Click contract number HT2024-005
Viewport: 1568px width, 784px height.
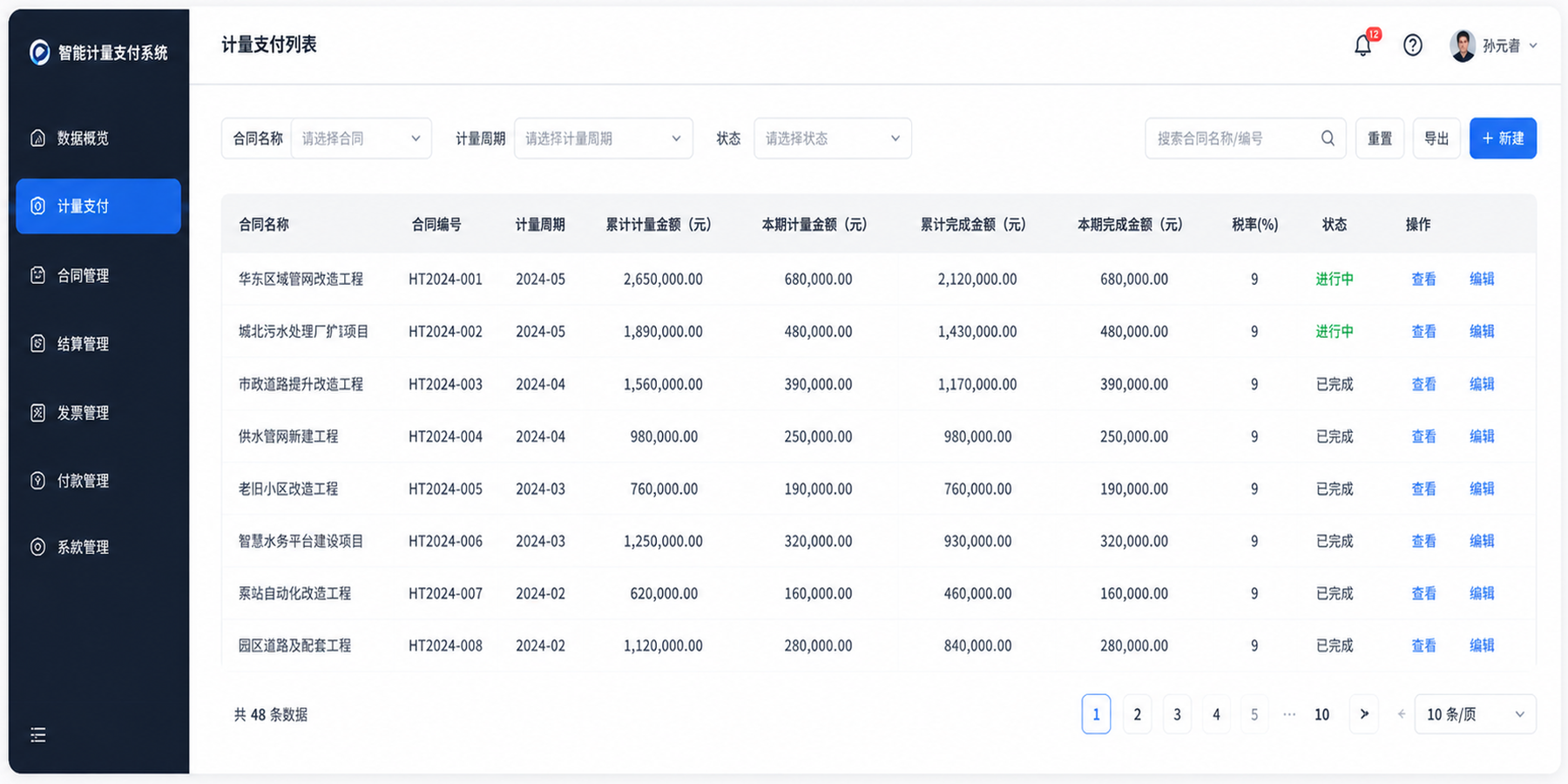tap(445, 489)
